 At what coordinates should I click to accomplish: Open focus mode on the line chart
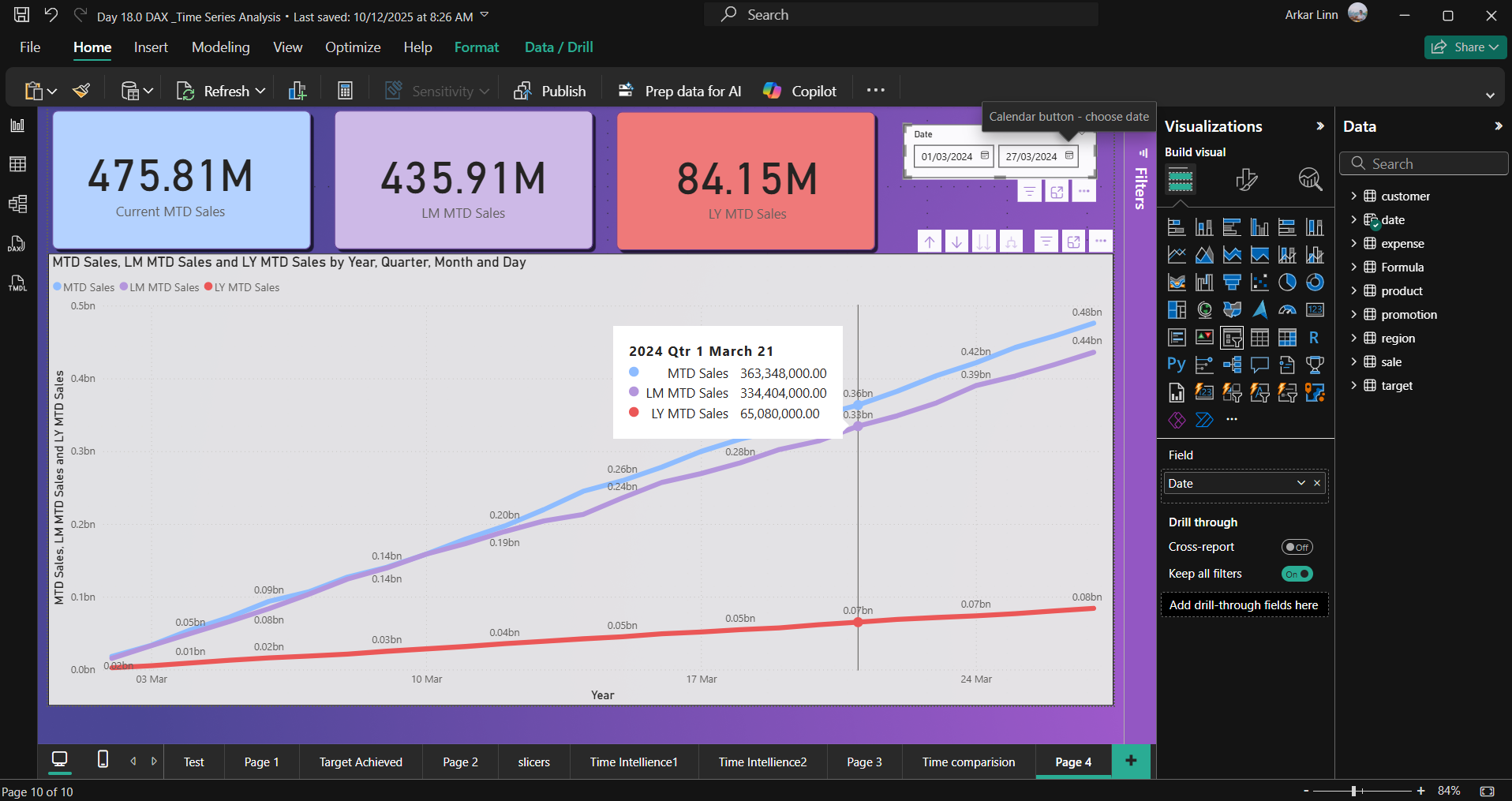click(x=1073, y=241)
